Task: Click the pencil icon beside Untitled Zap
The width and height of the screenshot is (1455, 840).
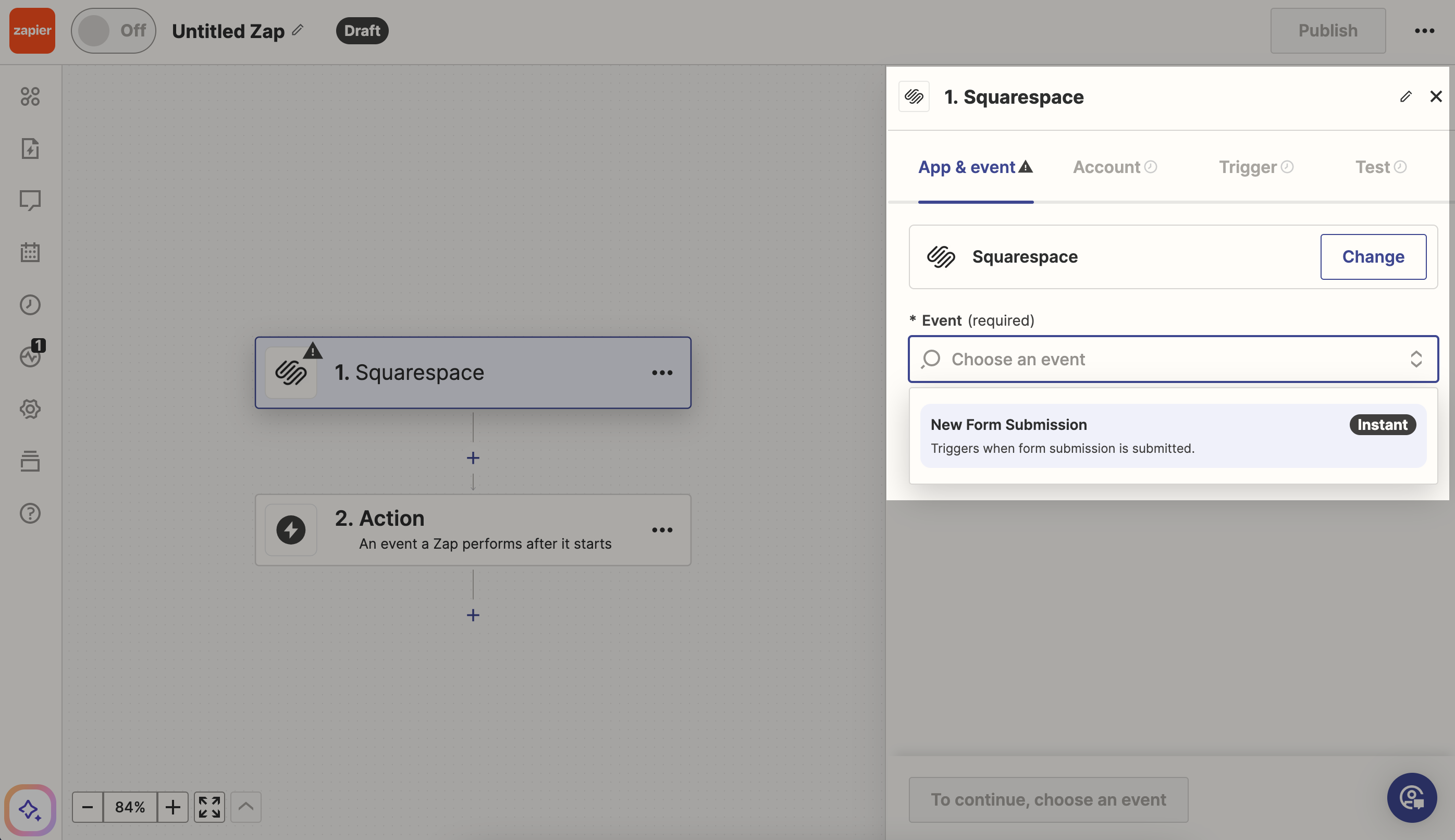Action: point(298,30)
